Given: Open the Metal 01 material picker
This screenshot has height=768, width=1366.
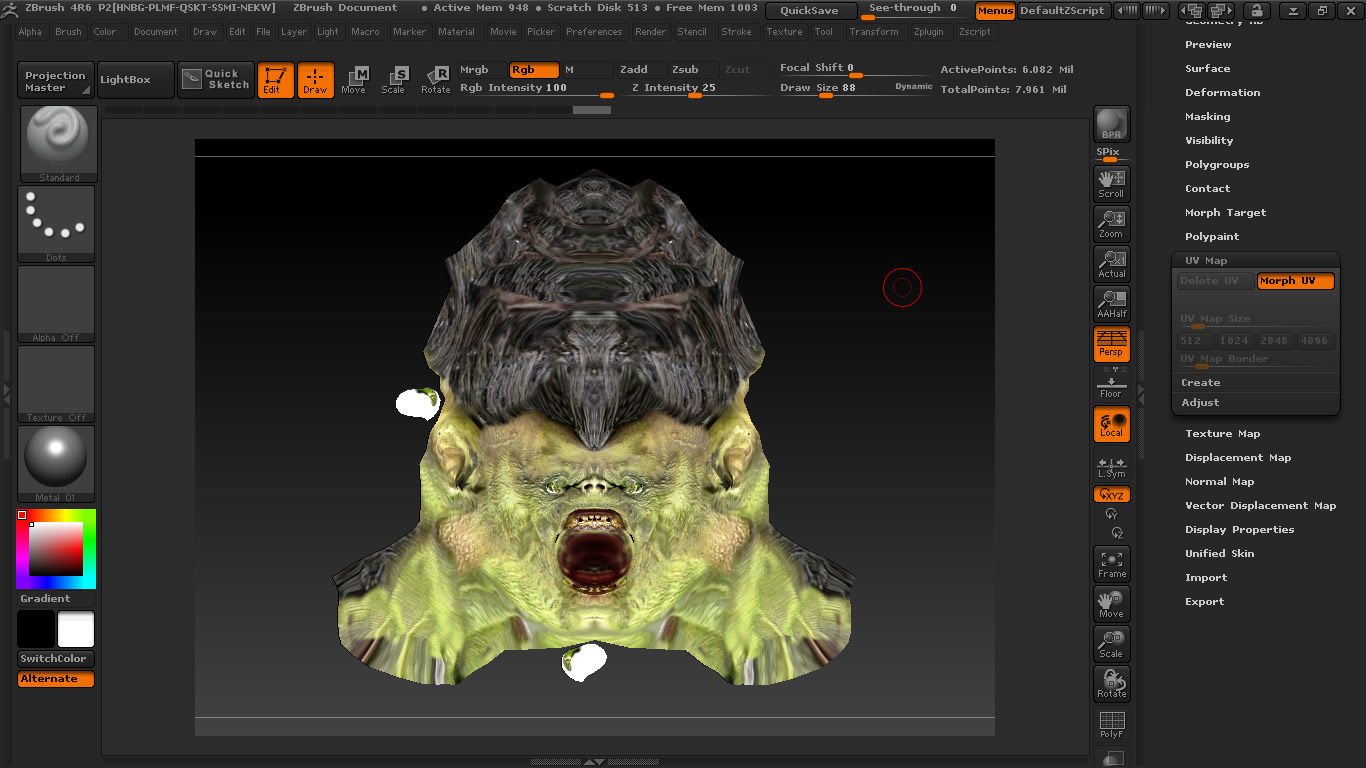Looking at the screenshot, I should 56,464.
